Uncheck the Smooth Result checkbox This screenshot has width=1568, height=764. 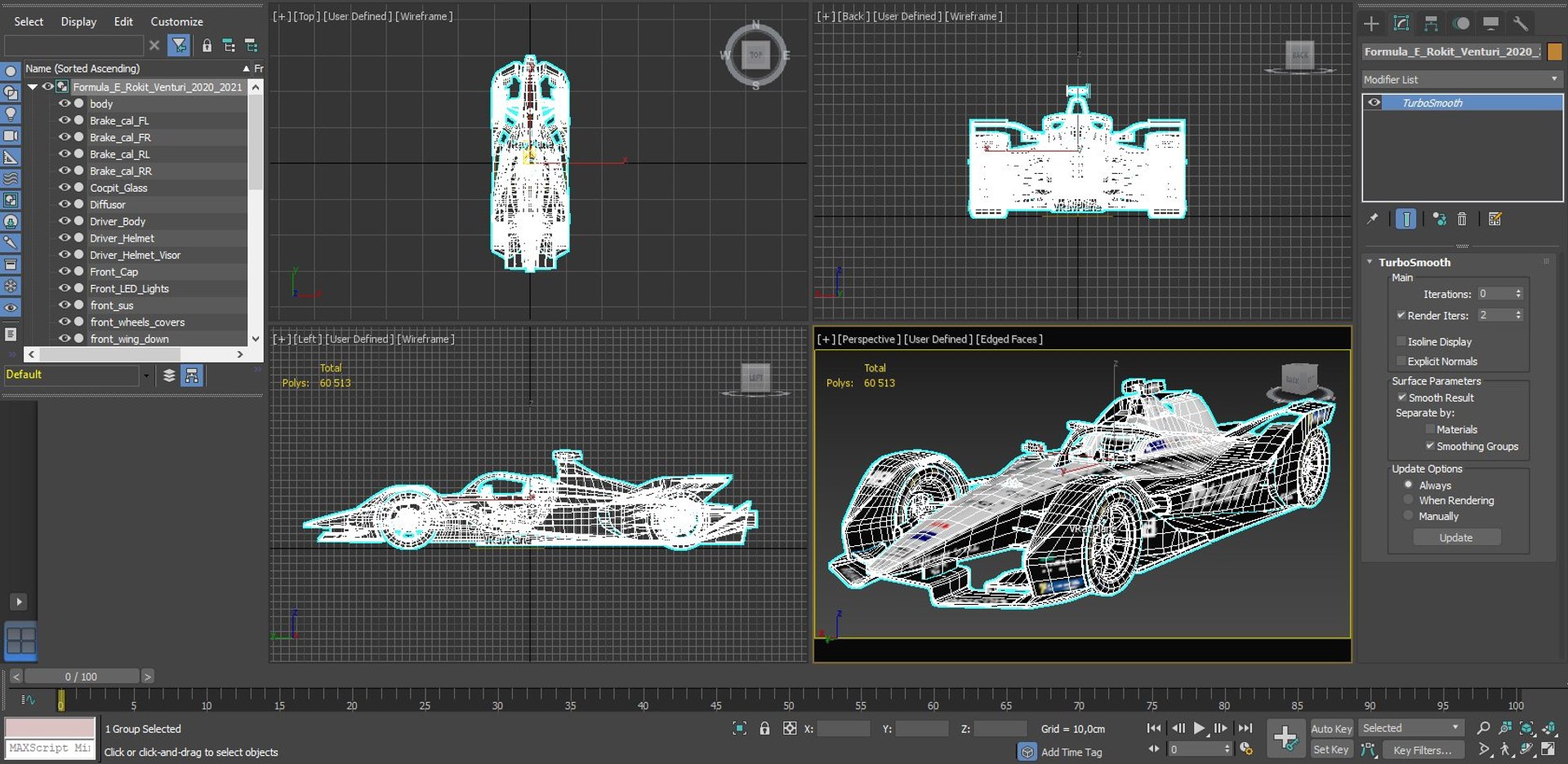click(1402, 398)
